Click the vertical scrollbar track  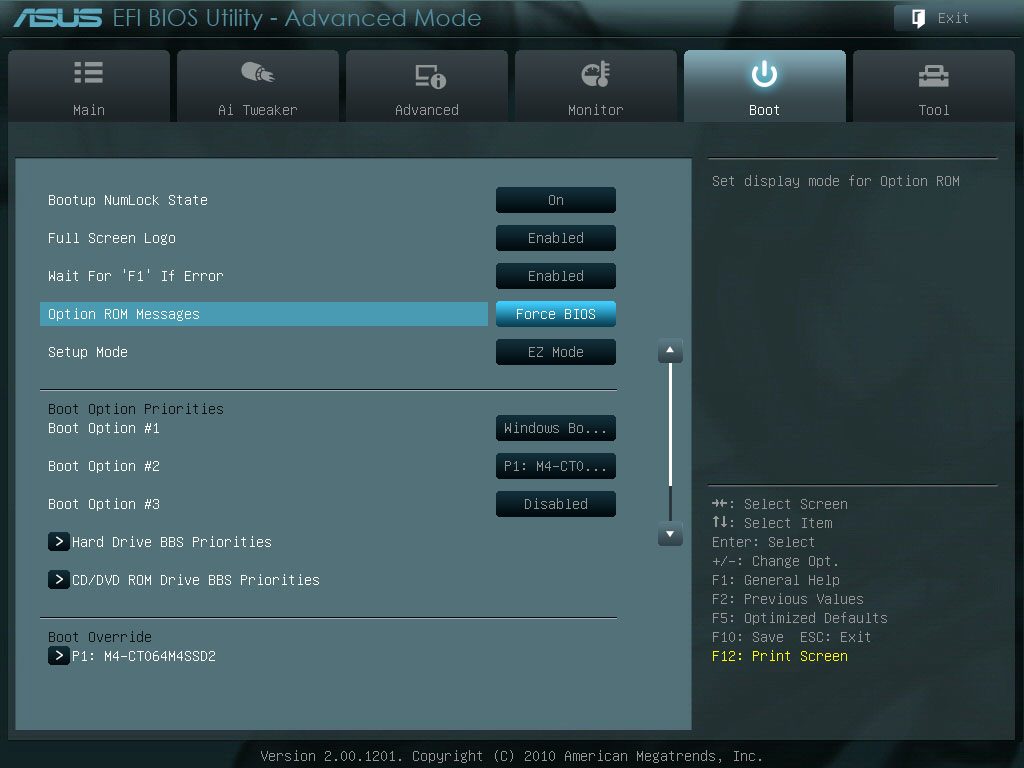[x=670, y=441]
